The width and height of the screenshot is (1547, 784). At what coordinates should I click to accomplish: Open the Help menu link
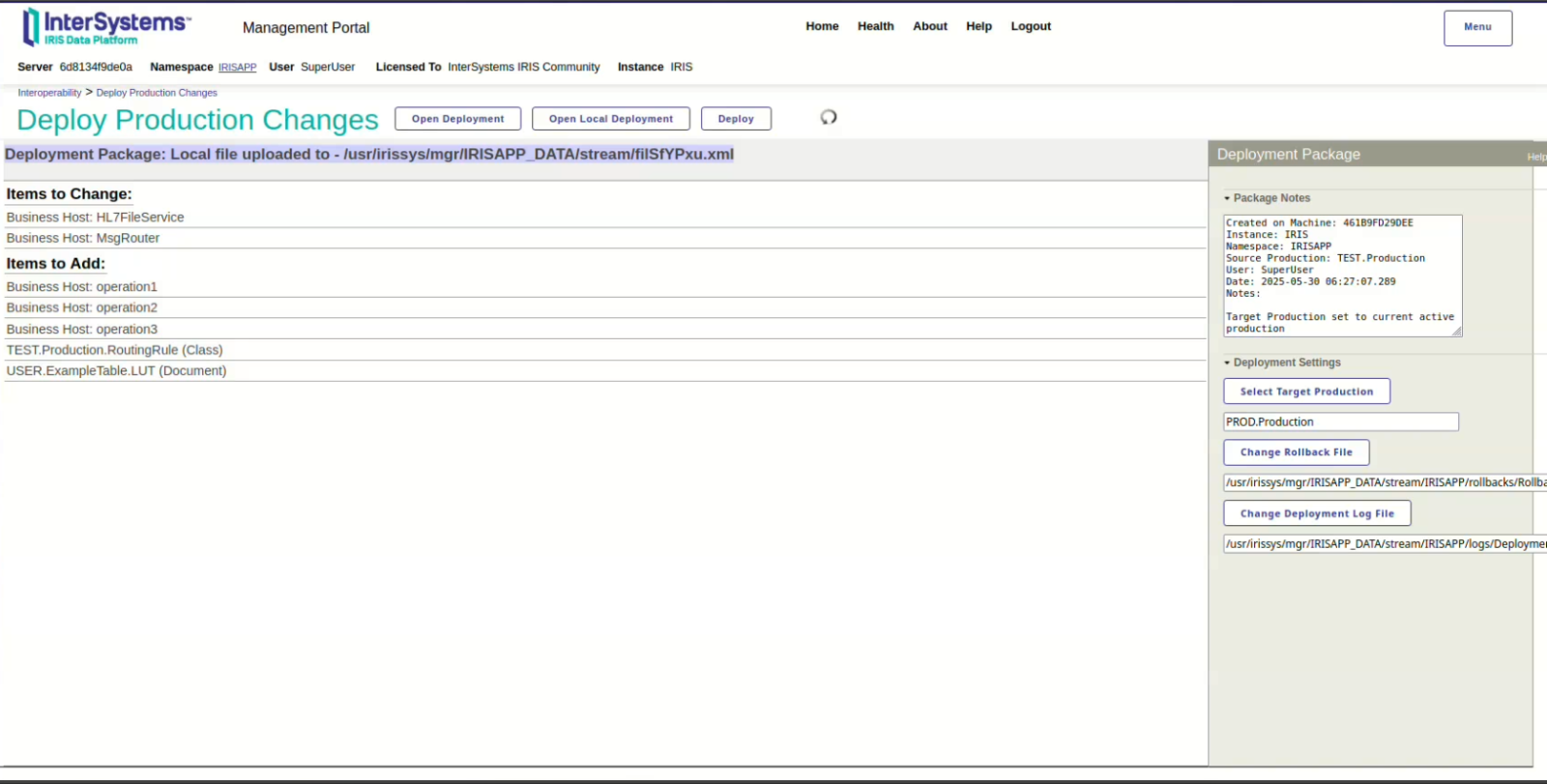978,26
